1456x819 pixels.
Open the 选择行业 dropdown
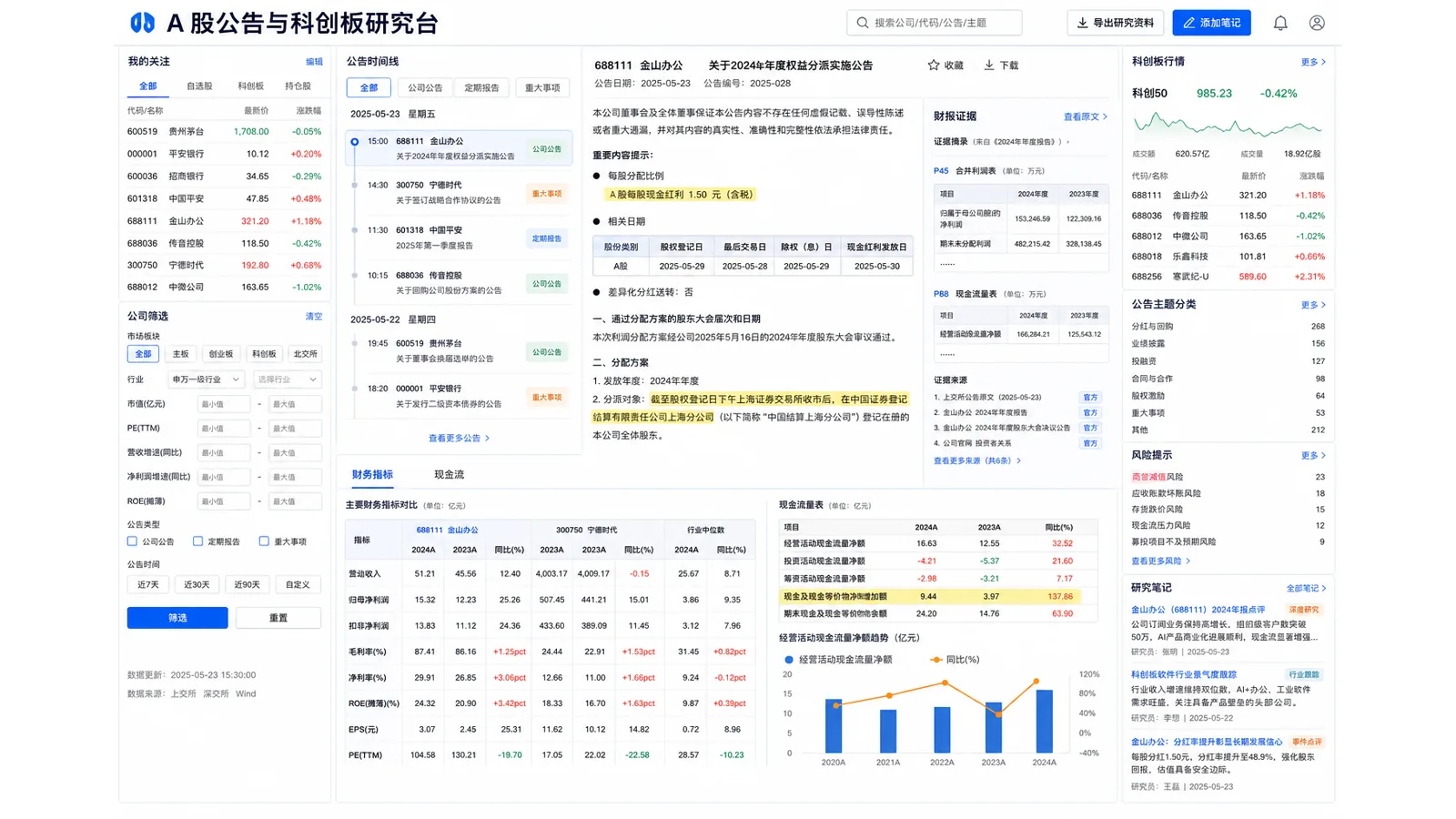pyautogui.click(x=288, y=379)
